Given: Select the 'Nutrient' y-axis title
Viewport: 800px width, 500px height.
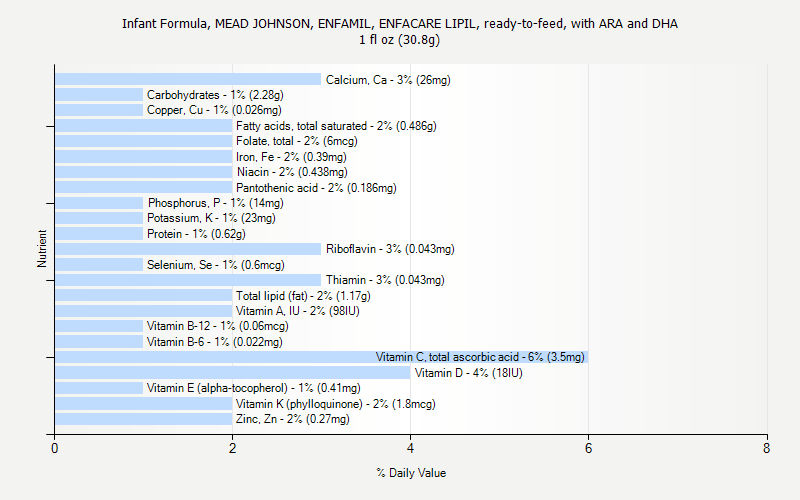Looking at the screenshot, I should [42, 248].
